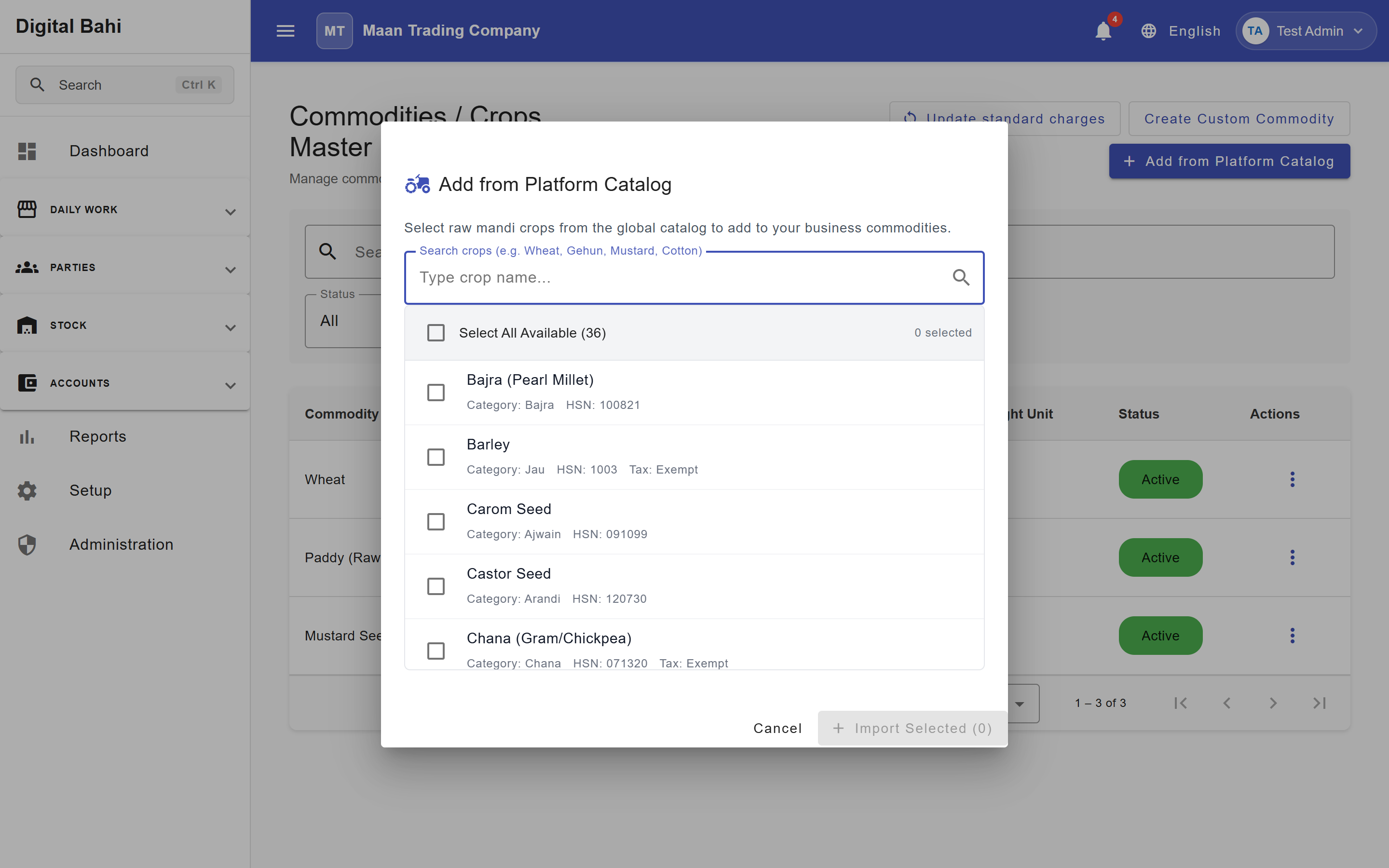Image resolution: width=1389 pixels, height=868 pixels.
Task: Click the Status column header
Action: 1139,414
